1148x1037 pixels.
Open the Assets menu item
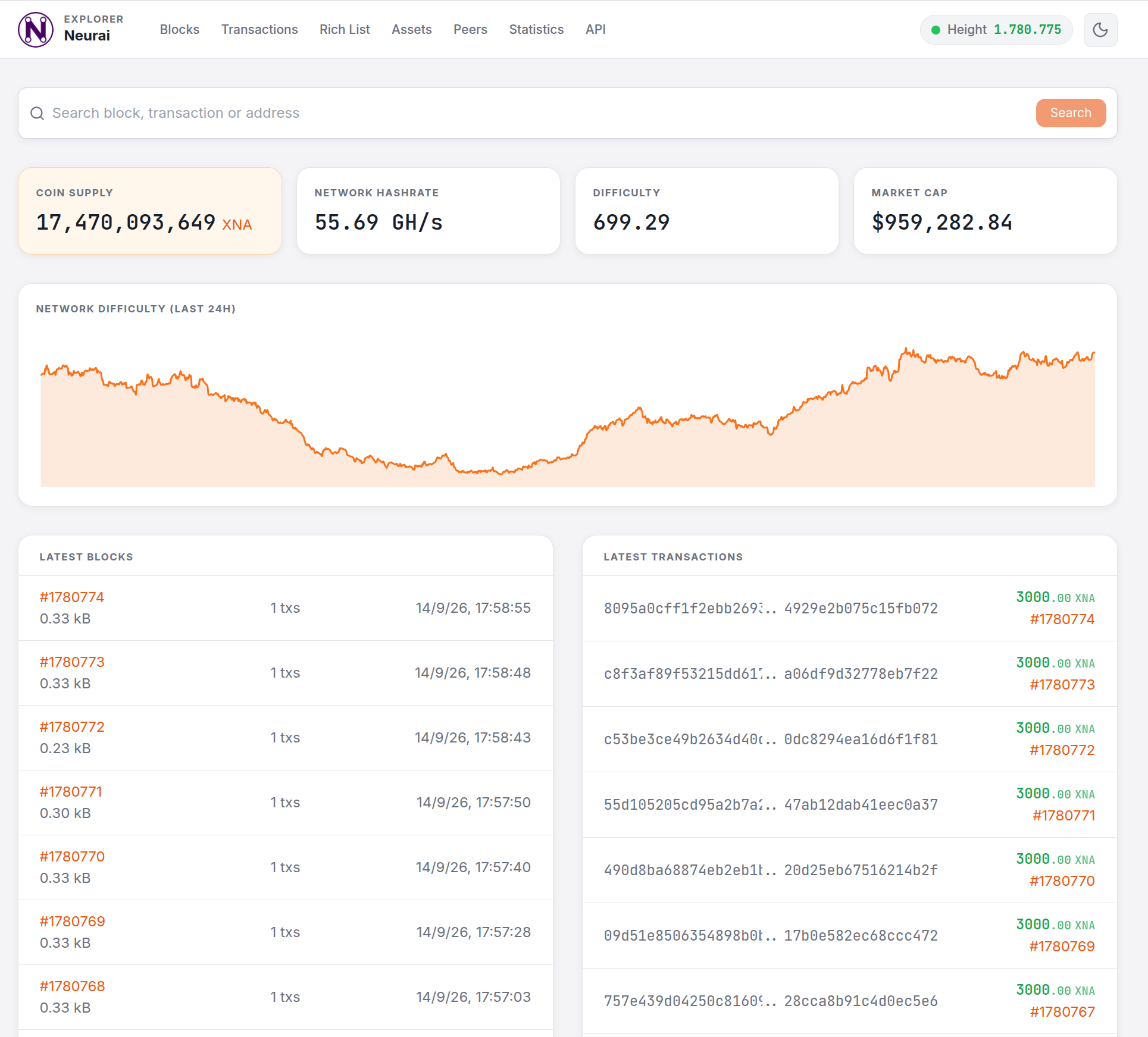412,29
